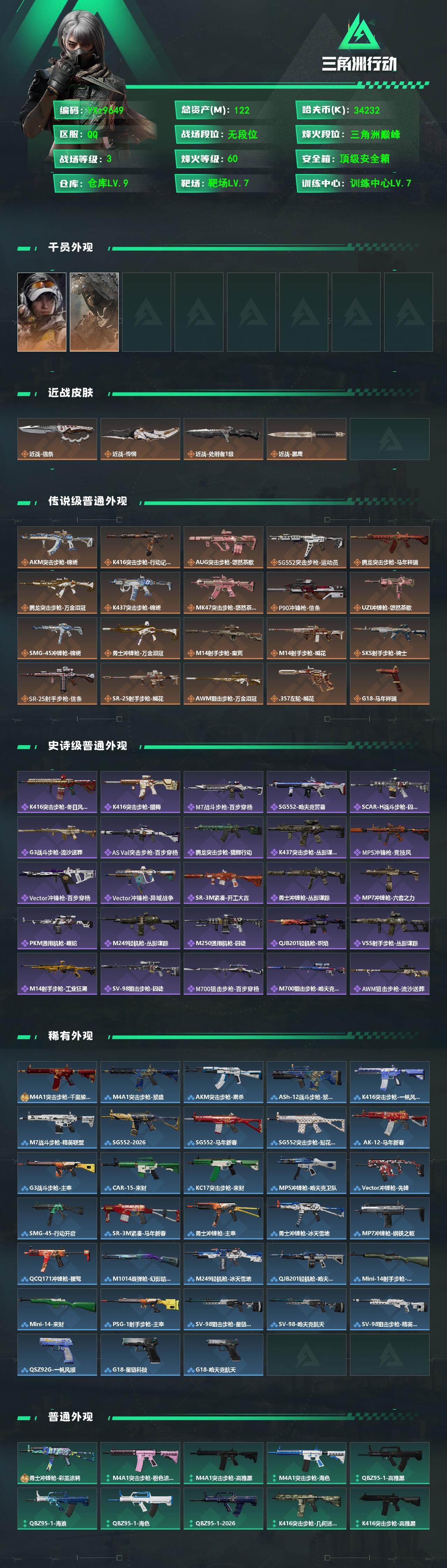Select the QBZ95-1-2026 common skin

pos(223,1508)
